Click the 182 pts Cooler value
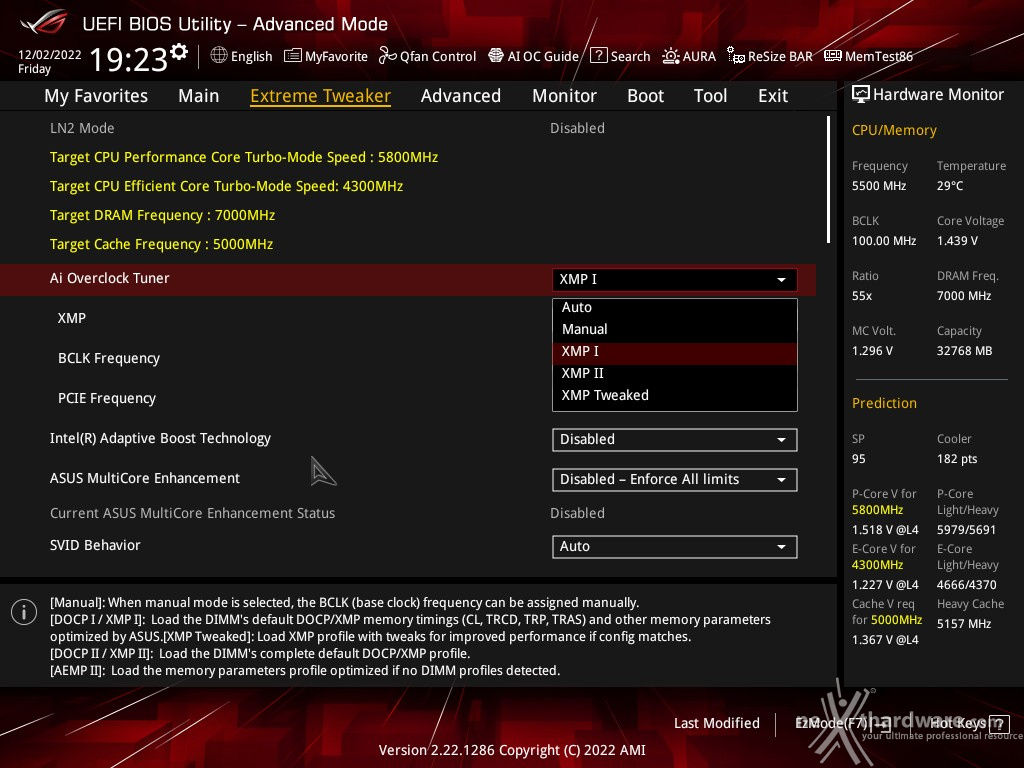1024x768 pixels. (957, 459)
